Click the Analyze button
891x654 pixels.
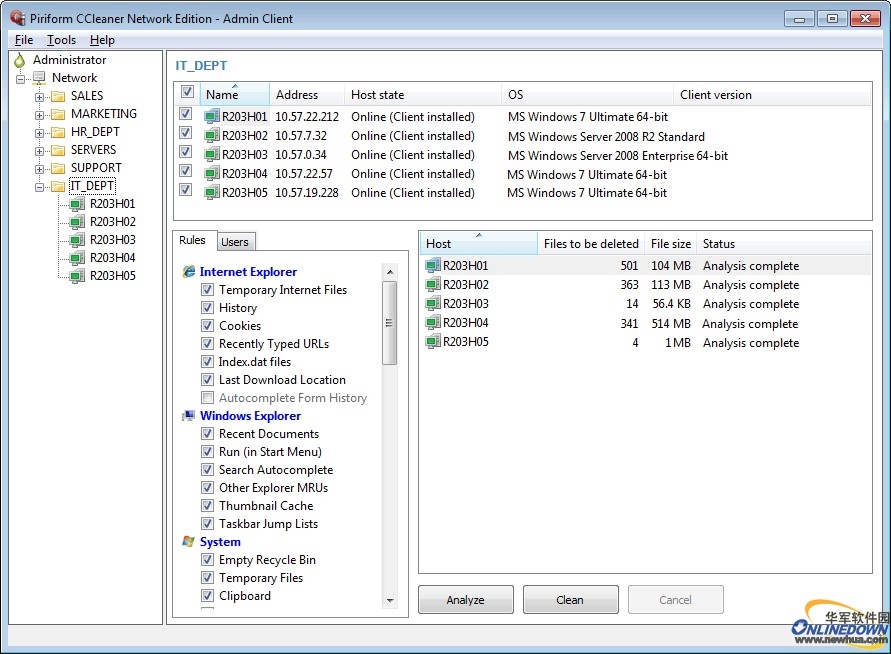[x=465, y=600]
